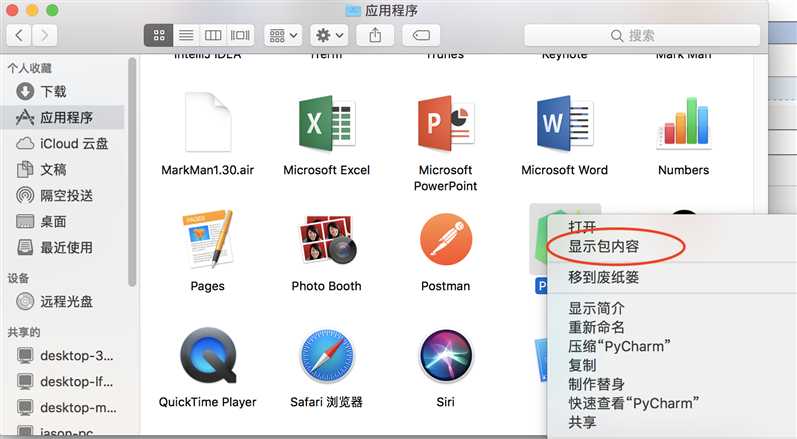
Task: Click the sidebar vertical scrollbar
Action: click(132, 173)
